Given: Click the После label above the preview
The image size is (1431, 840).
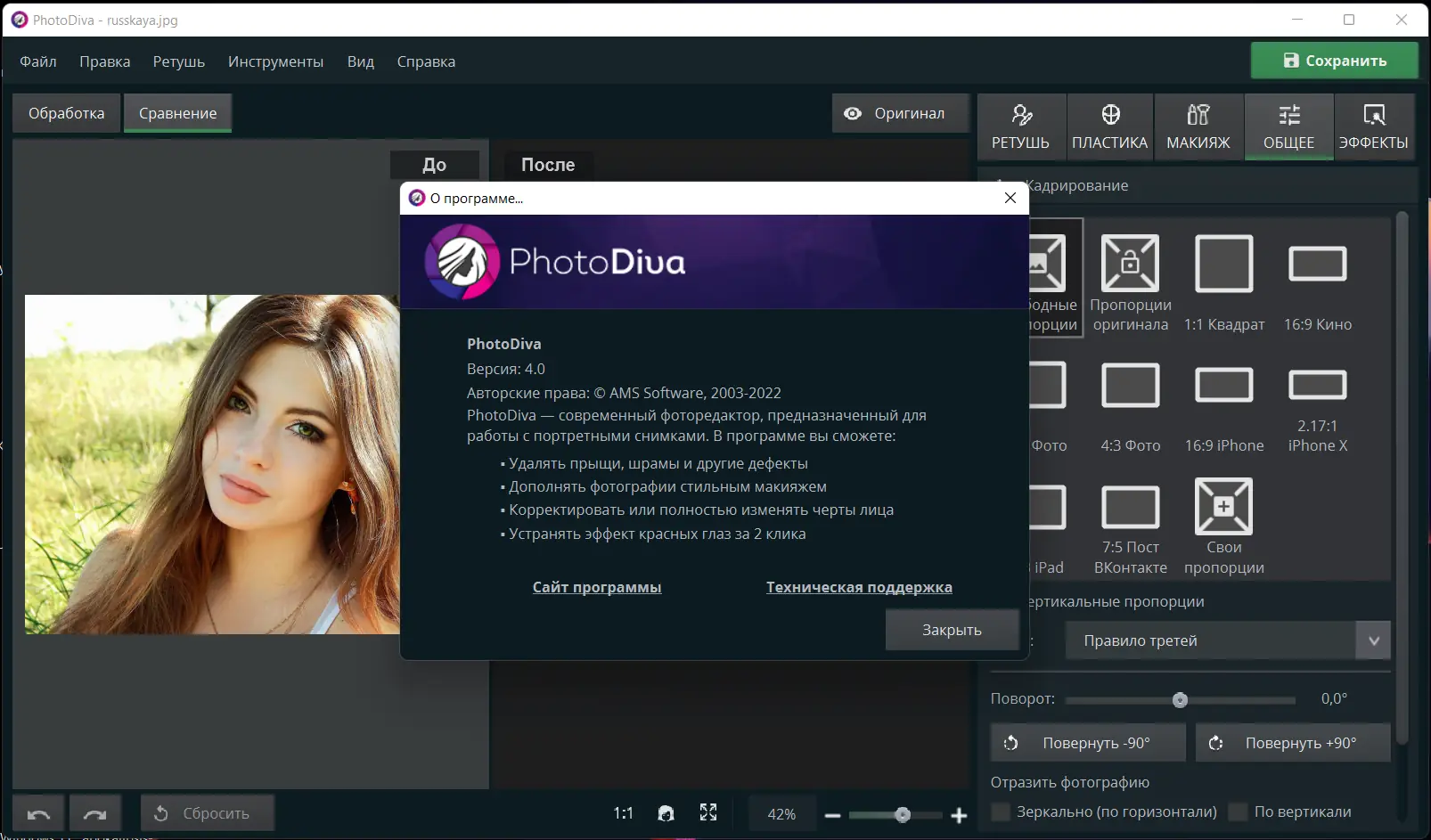Looking at the screenshot, I should pyautogui.click(x=548, y=165).
